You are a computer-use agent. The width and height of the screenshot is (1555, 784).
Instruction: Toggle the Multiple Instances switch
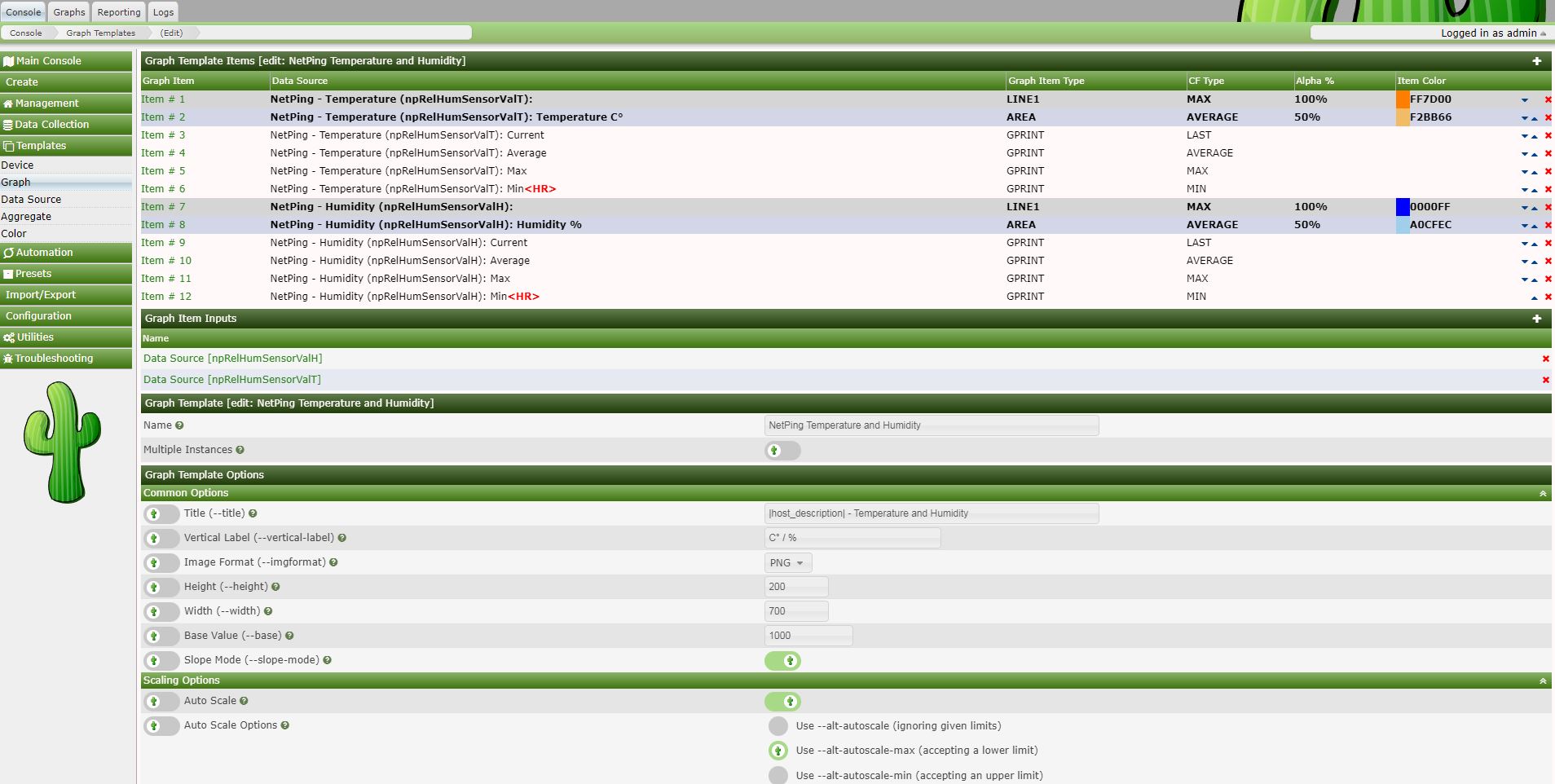782,451
